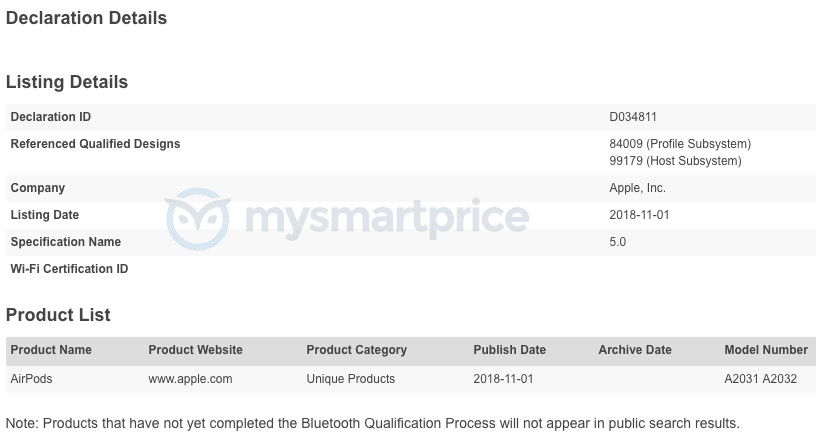Viewport: 816px width, 439px height.
Task: Click the Publish Date column header
Action: (509, 350)
